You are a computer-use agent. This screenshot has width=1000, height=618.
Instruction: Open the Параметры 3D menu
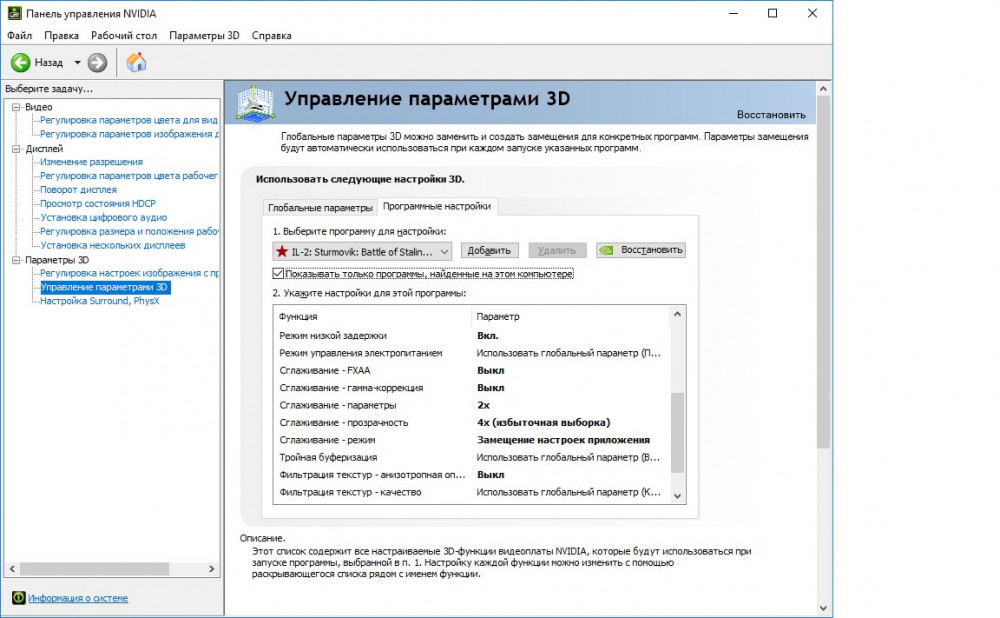[204, 36]
